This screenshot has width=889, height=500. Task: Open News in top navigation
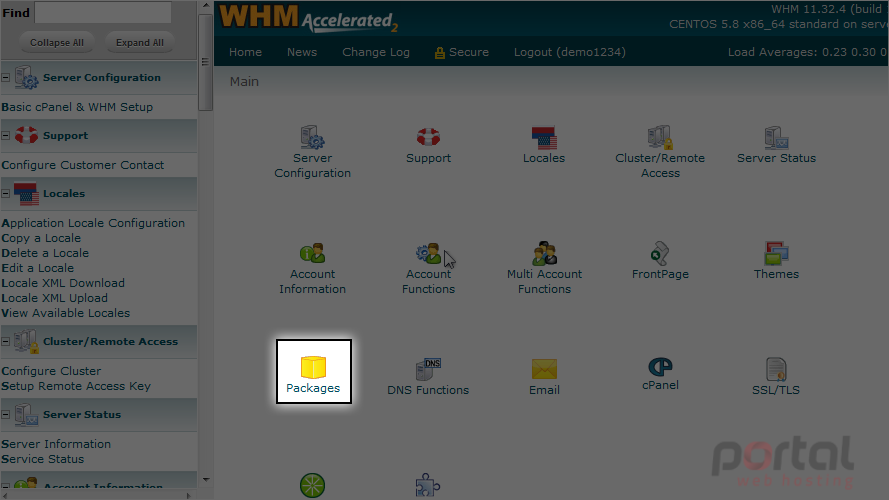[302, 52]
